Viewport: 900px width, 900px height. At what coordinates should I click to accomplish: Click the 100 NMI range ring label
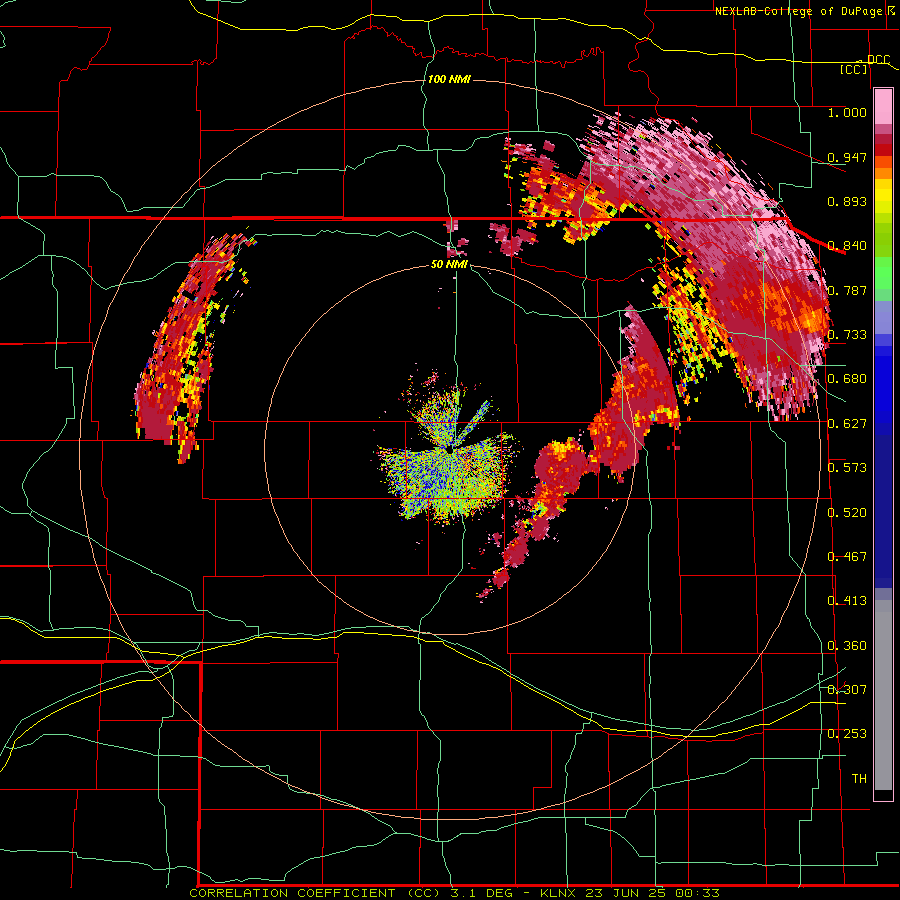pos(449,79)
